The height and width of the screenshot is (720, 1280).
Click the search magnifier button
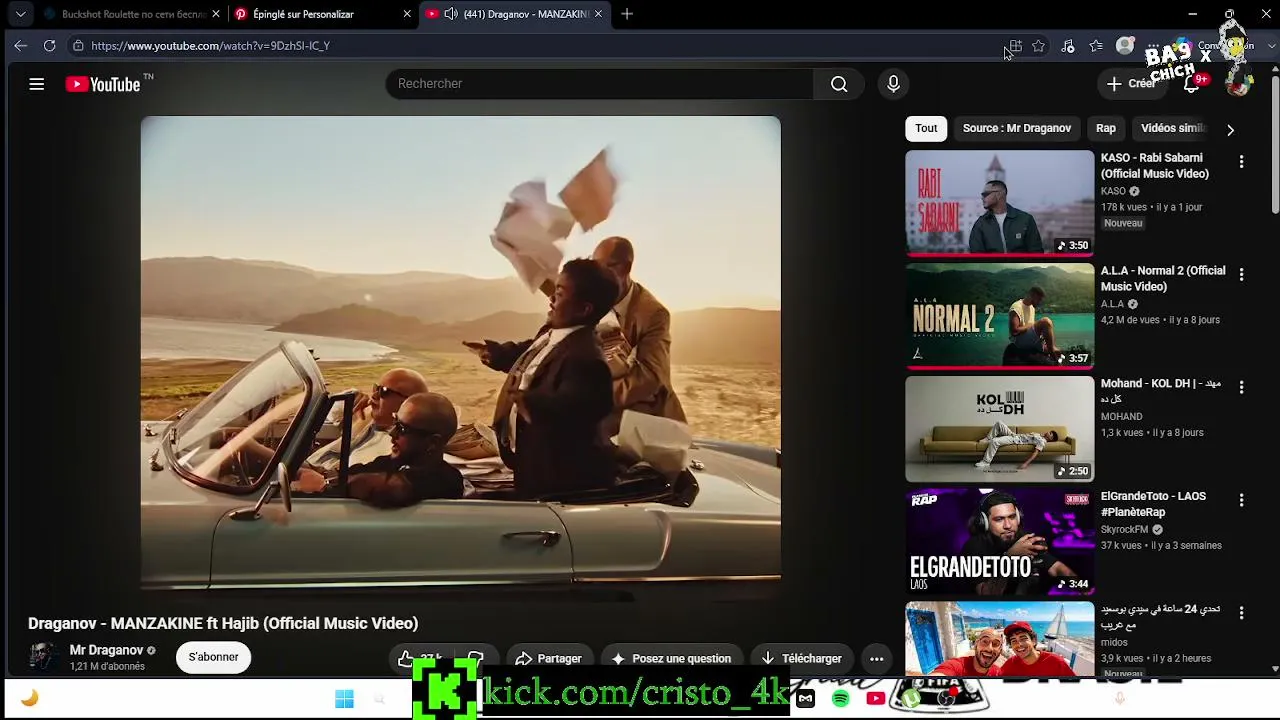[x=839, y=84]
